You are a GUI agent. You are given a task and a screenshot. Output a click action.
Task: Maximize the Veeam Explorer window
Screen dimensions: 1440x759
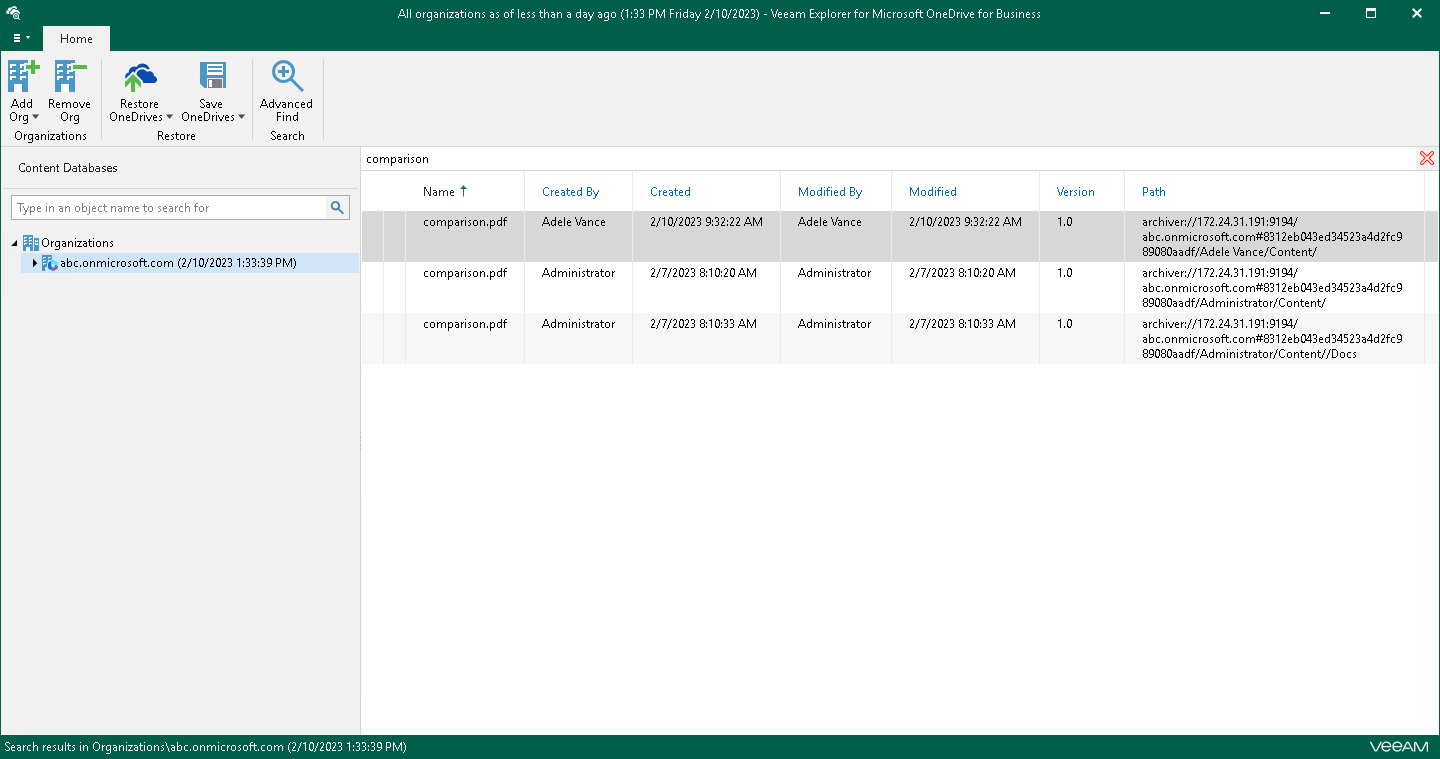pos(1371,14)
